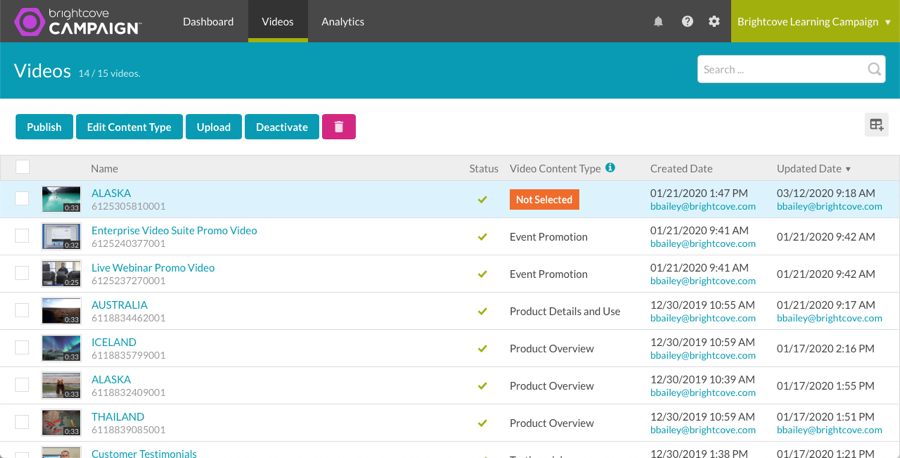This screenshot has height=458, width=900.
Task: Select the Videos tab
Action: click(x=278, y=21)
